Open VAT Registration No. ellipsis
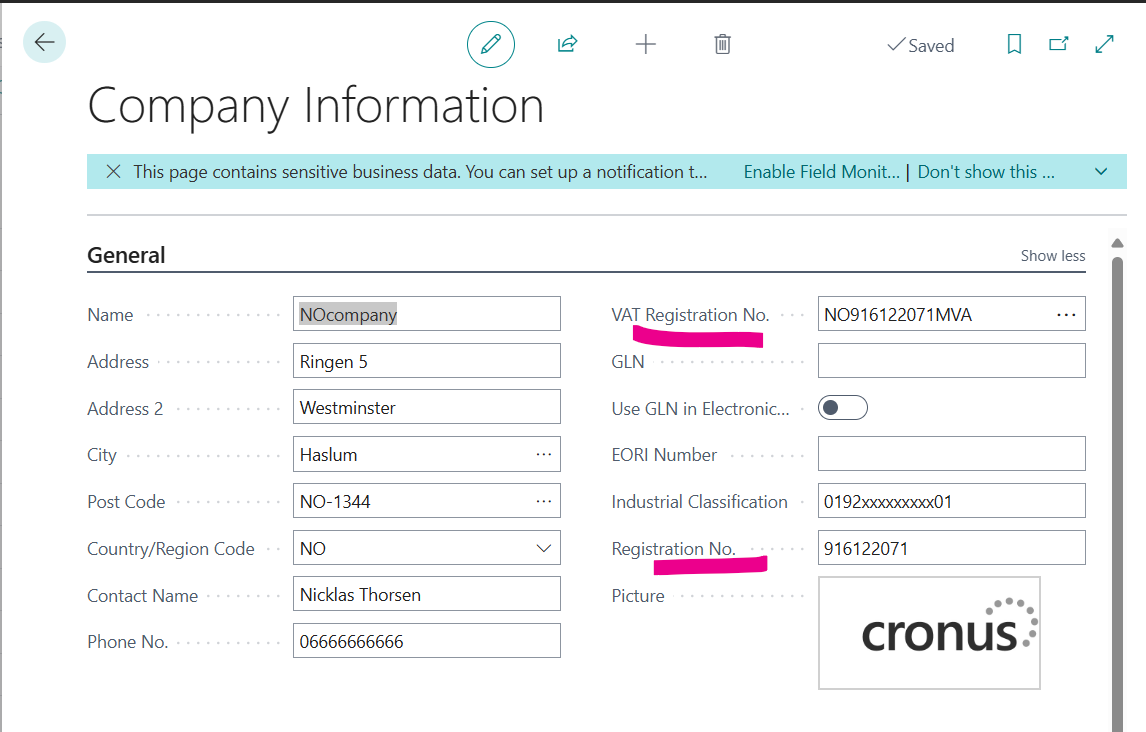Image resolution: width=1146 pixels, height=732 pixels. click(x=1066, y=314)
